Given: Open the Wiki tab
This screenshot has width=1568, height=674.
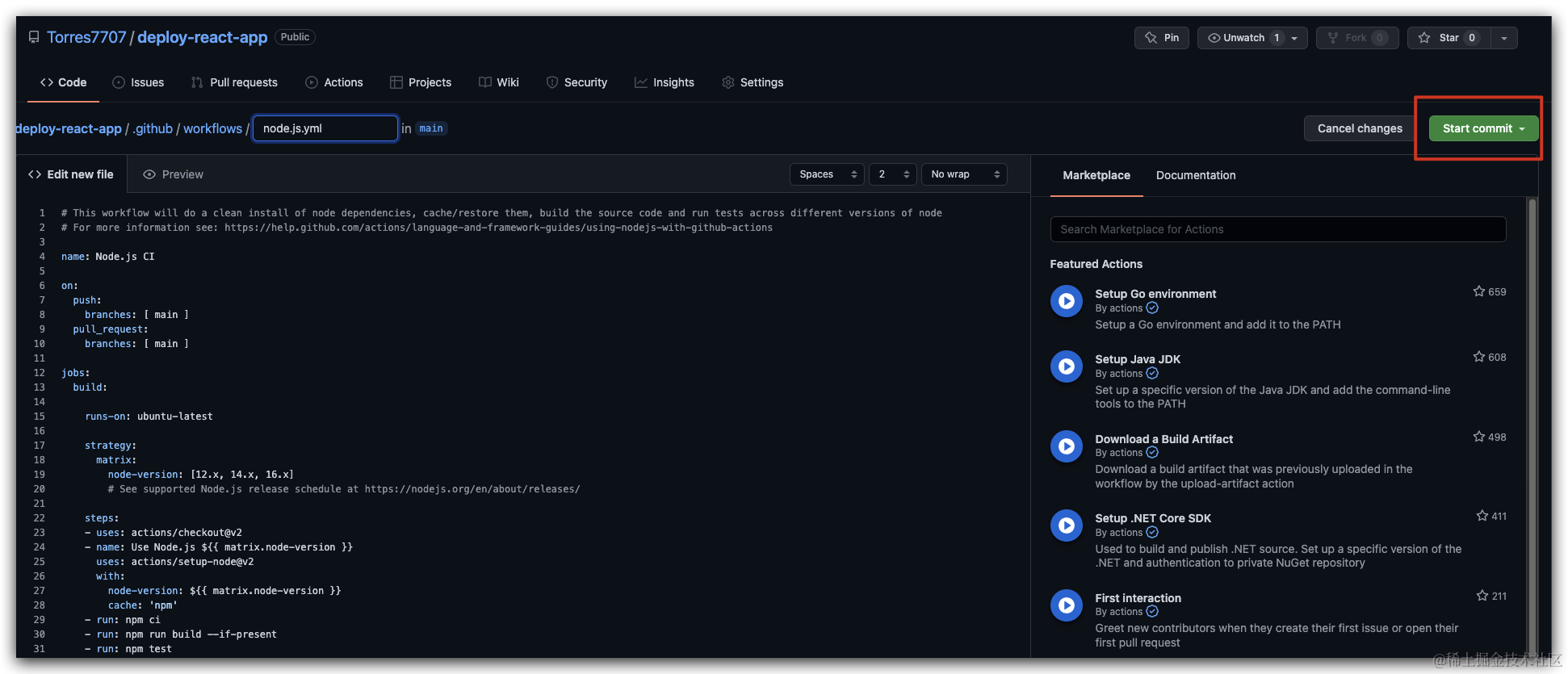Looking at the screenshot, I should 499,82.
